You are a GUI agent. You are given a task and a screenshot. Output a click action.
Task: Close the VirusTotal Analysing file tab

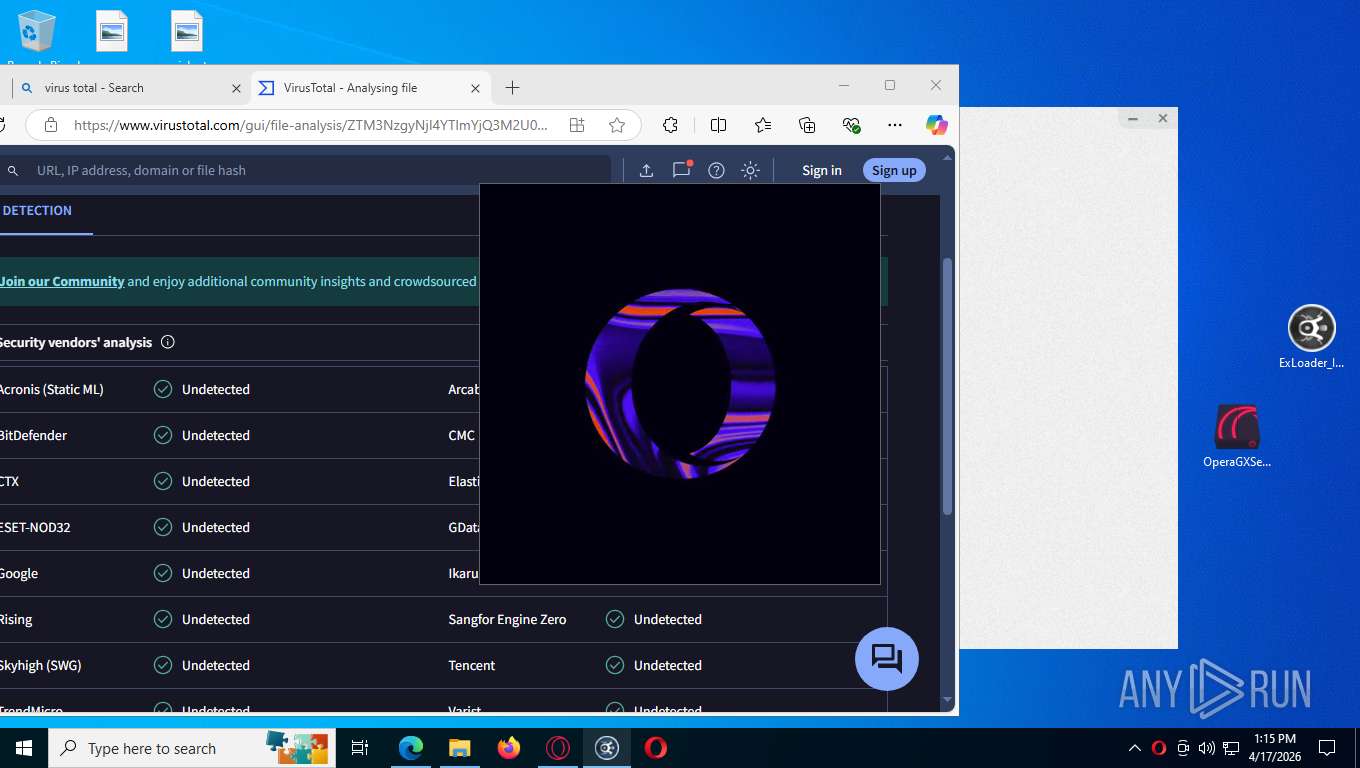click(476, 88)
